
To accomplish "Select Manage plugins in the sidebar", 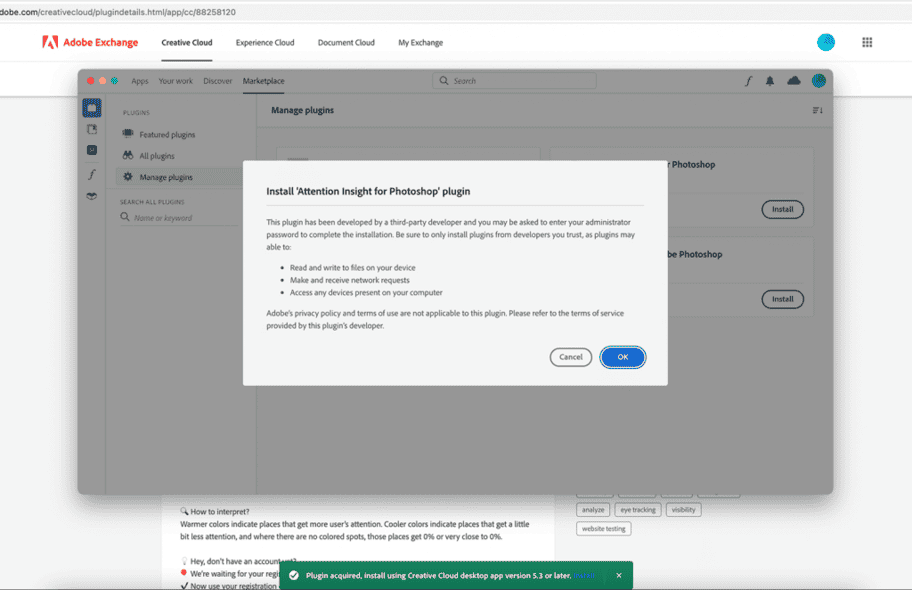I will (179, 177).
